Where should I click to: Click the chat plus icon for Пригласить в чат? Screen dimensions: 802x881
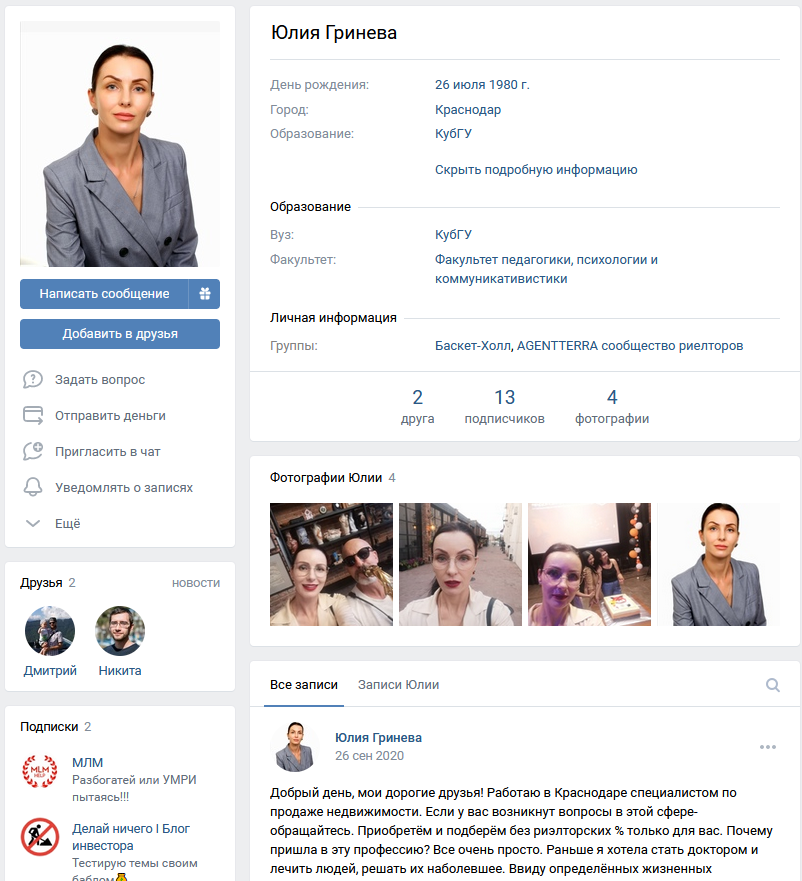tap(33, 451)
